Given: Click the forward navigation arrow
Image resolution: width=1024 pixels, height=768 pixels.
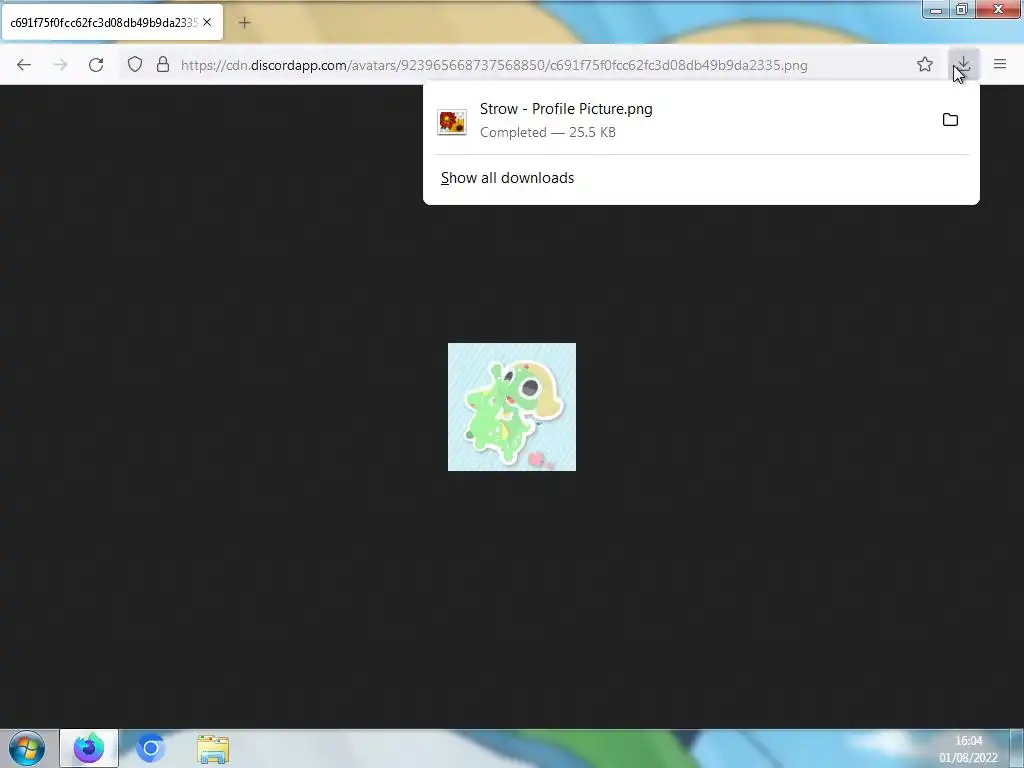Looking at the screenshot, I should 60,65.
